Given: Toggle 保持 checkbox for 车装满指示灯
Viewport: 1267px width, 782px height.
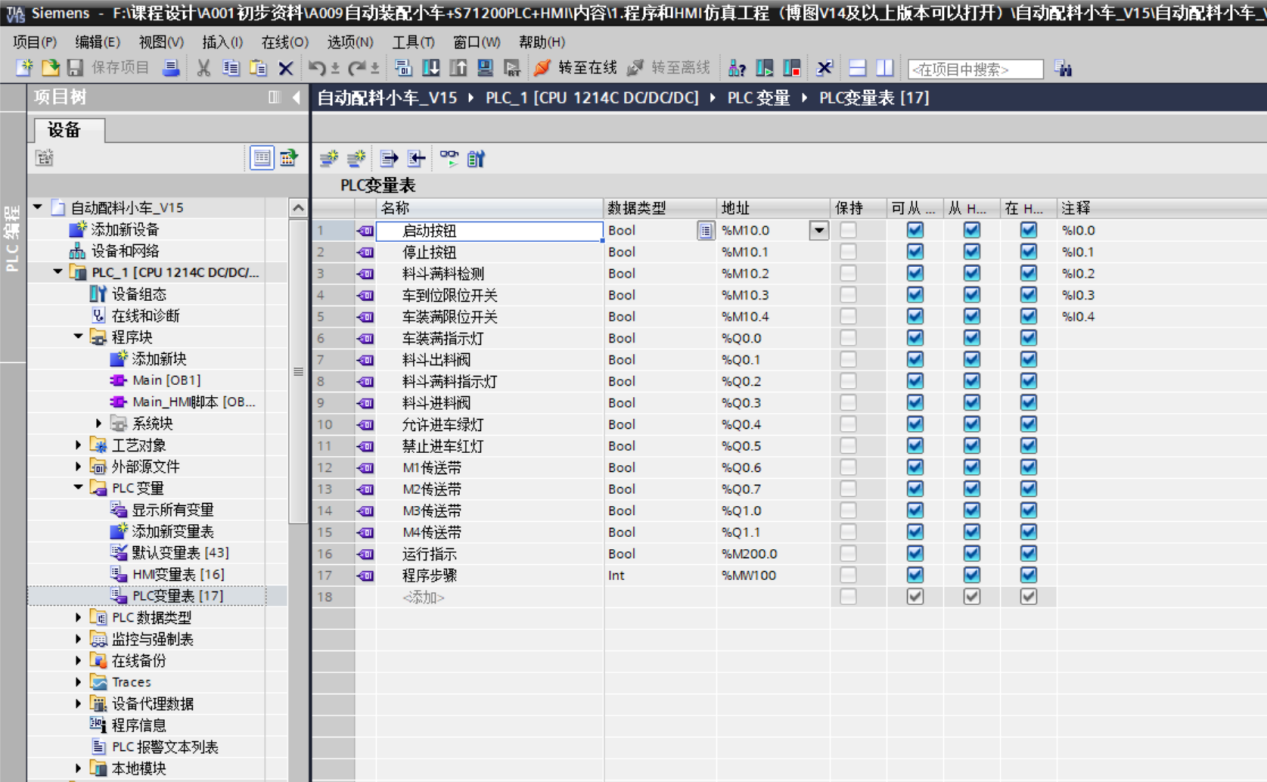Looking at the screenshot, I should pos(848,338).
